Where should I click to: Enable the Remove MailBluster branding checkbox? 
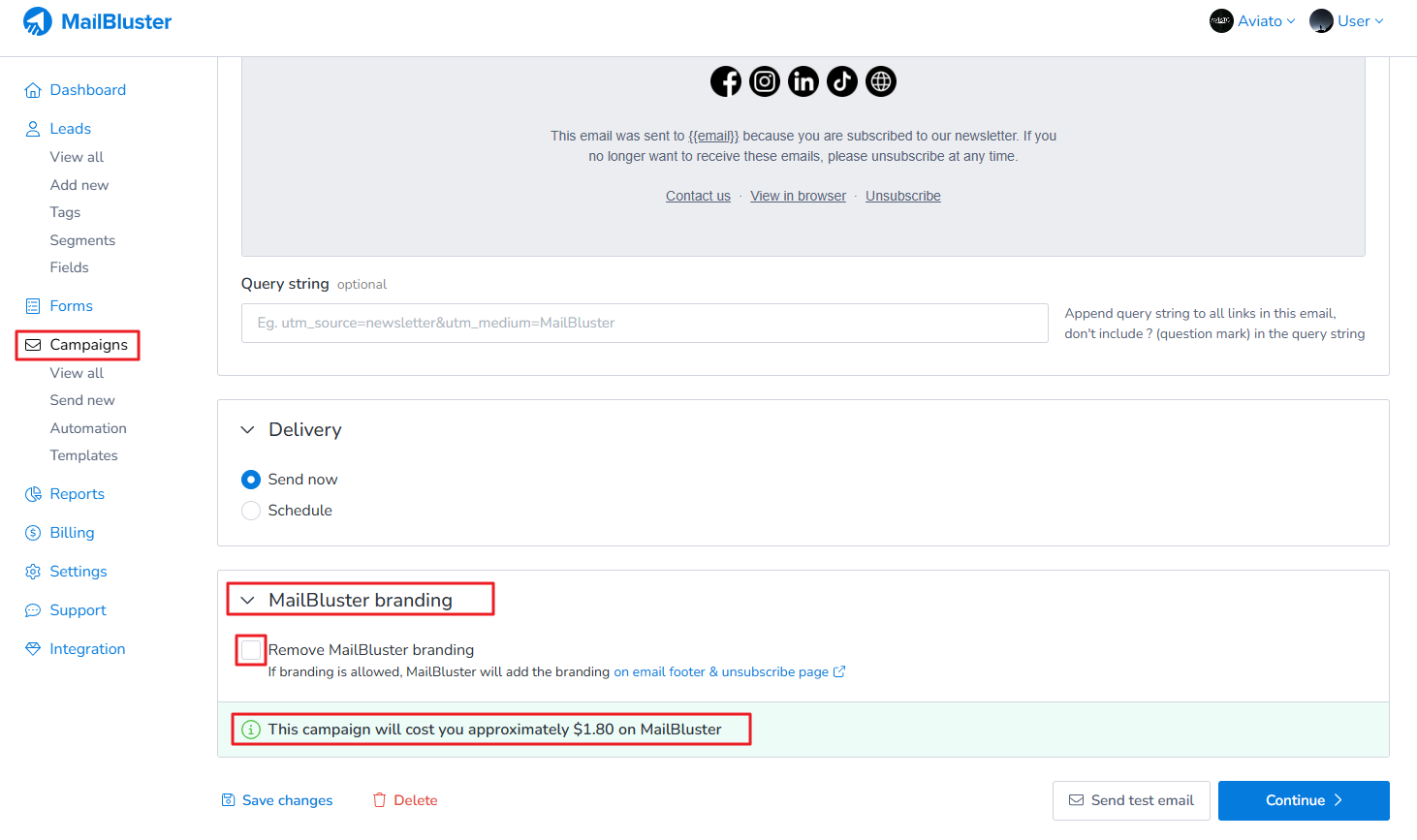click(x=251, y=650)
